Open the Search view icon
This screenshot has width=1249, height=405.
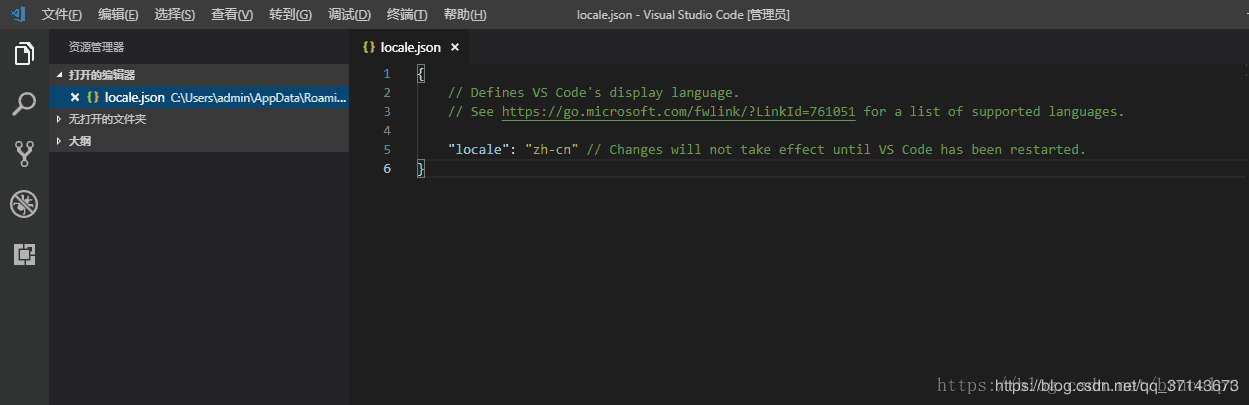[x=24, y=104]
